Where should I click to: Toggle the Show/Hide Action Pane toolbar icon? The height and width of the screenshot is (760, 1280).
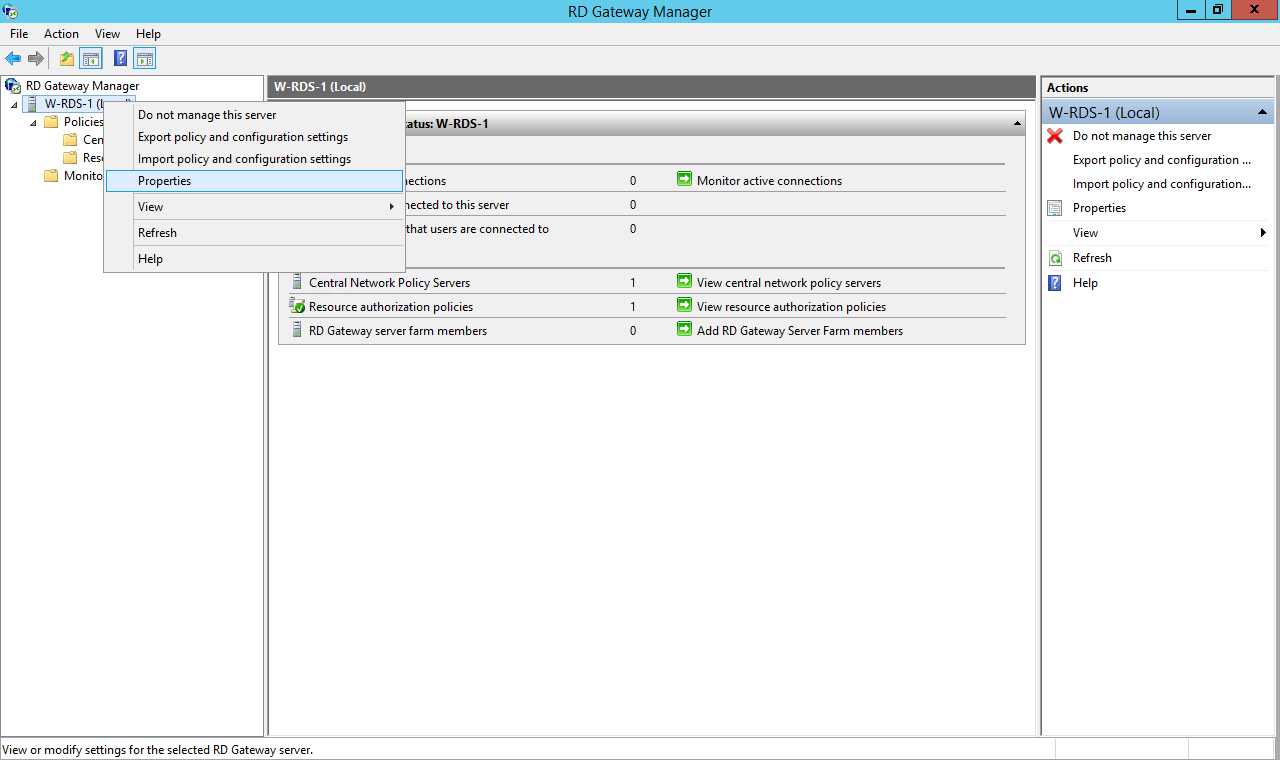(144, 59)
